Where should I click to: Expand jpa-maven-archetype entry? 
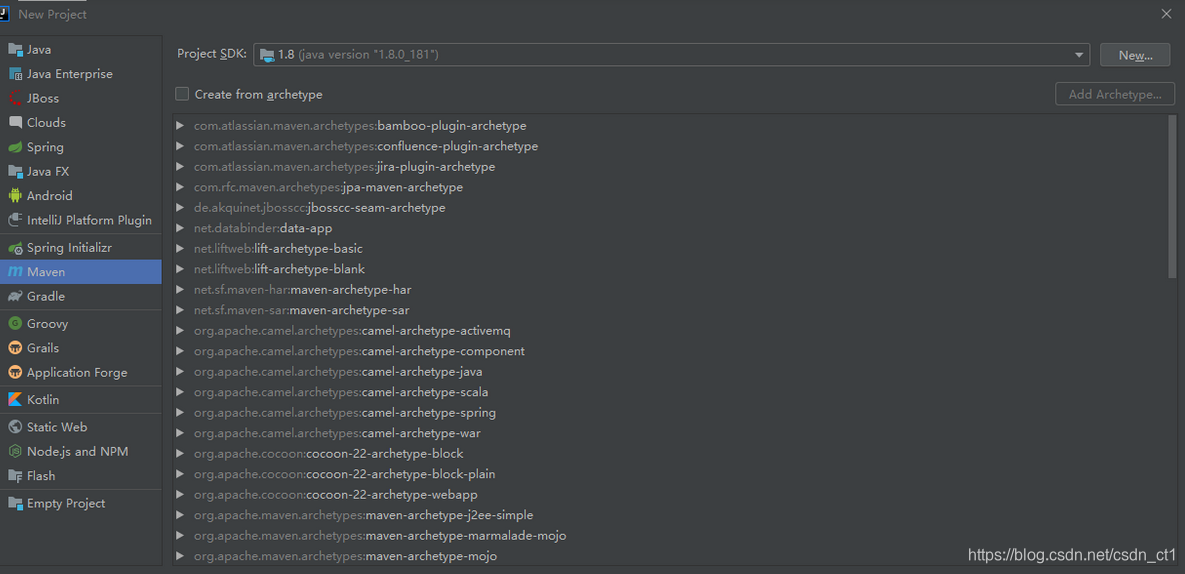tap(180, 187)
